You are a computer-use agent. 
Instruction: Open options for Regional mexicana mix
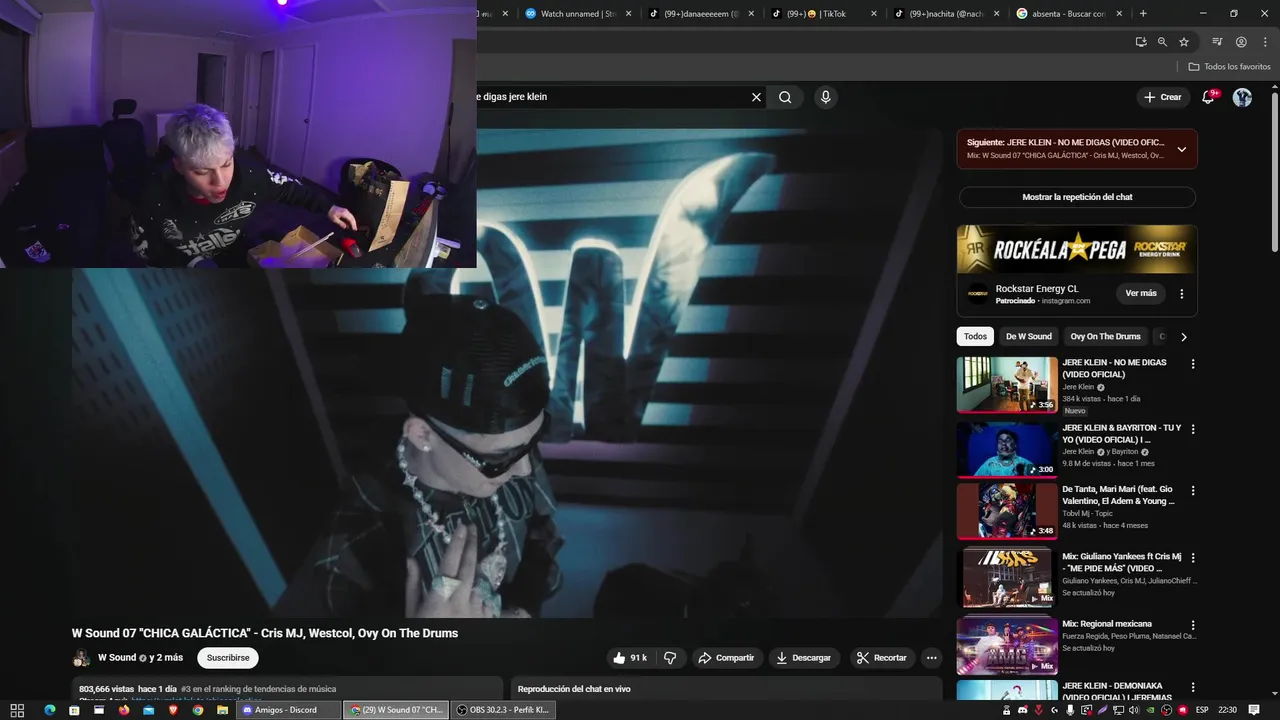(1192, 625)
